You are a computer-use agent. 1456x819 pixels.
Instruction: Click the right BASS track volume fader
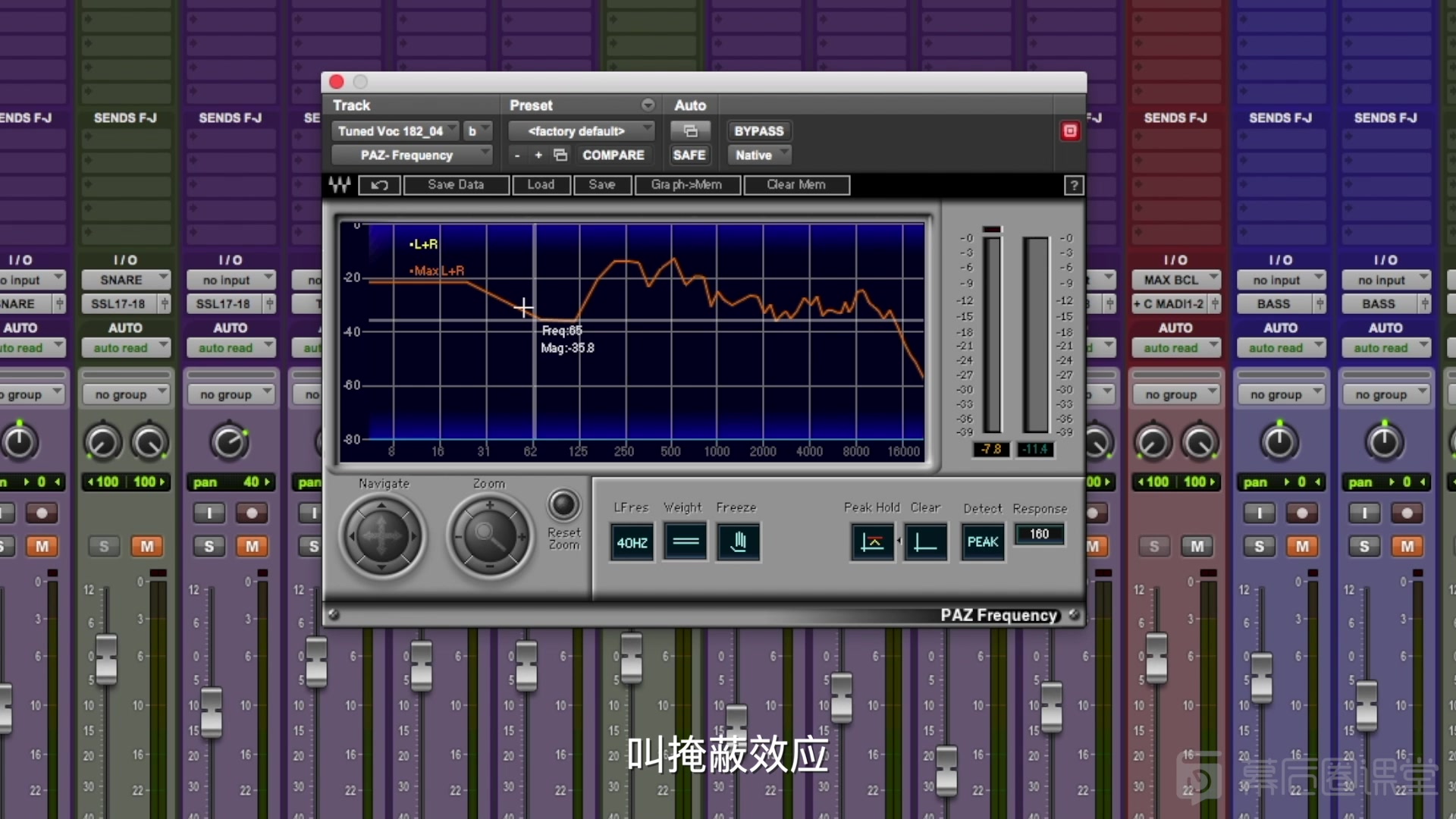pyautogui.click(x=1367, y=706)
